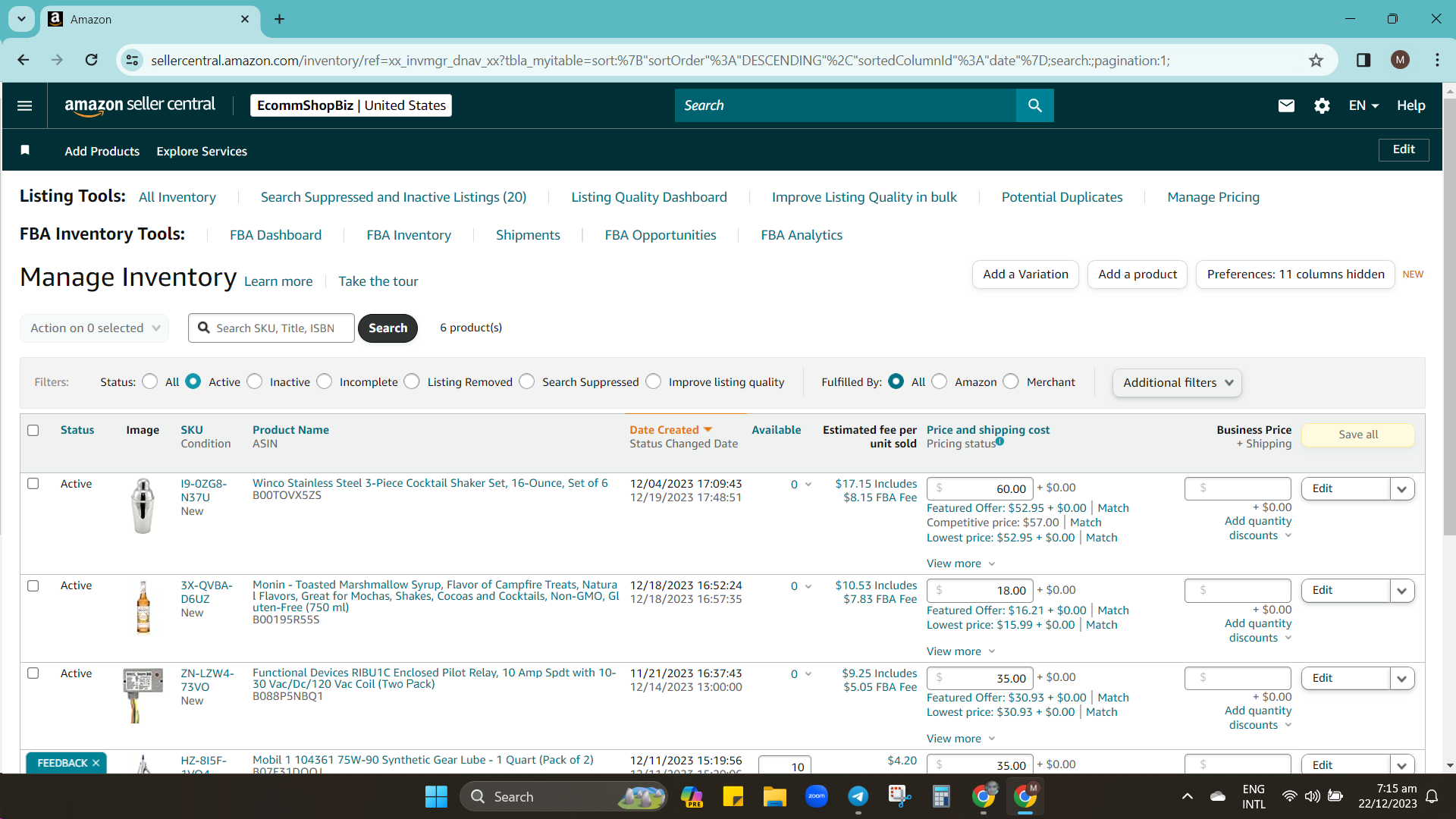Close the Feedback widget
Screen dimensions: 1456x819
96,763
